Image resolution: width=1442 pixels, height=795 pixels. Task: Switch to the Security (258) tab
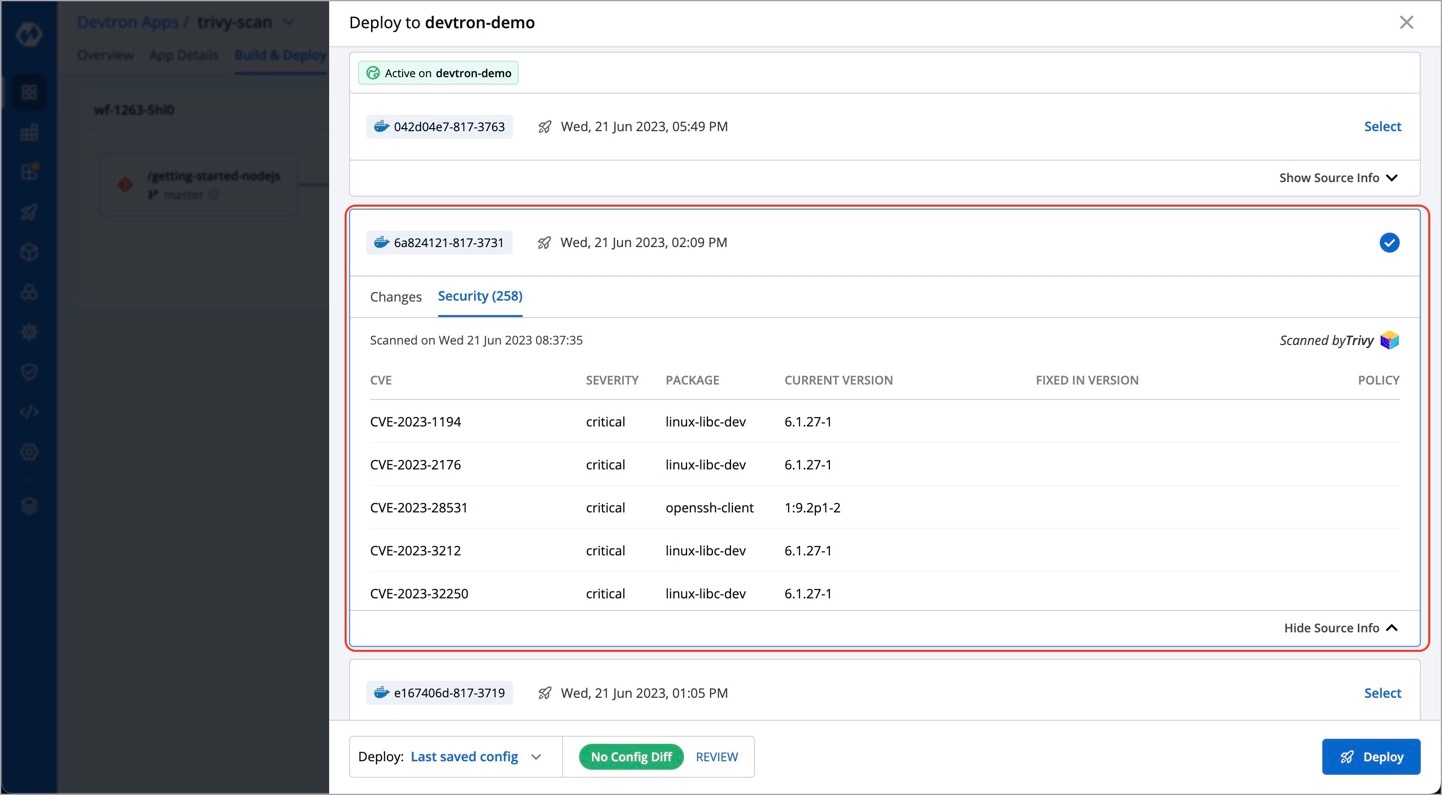[x=480, y=297]
